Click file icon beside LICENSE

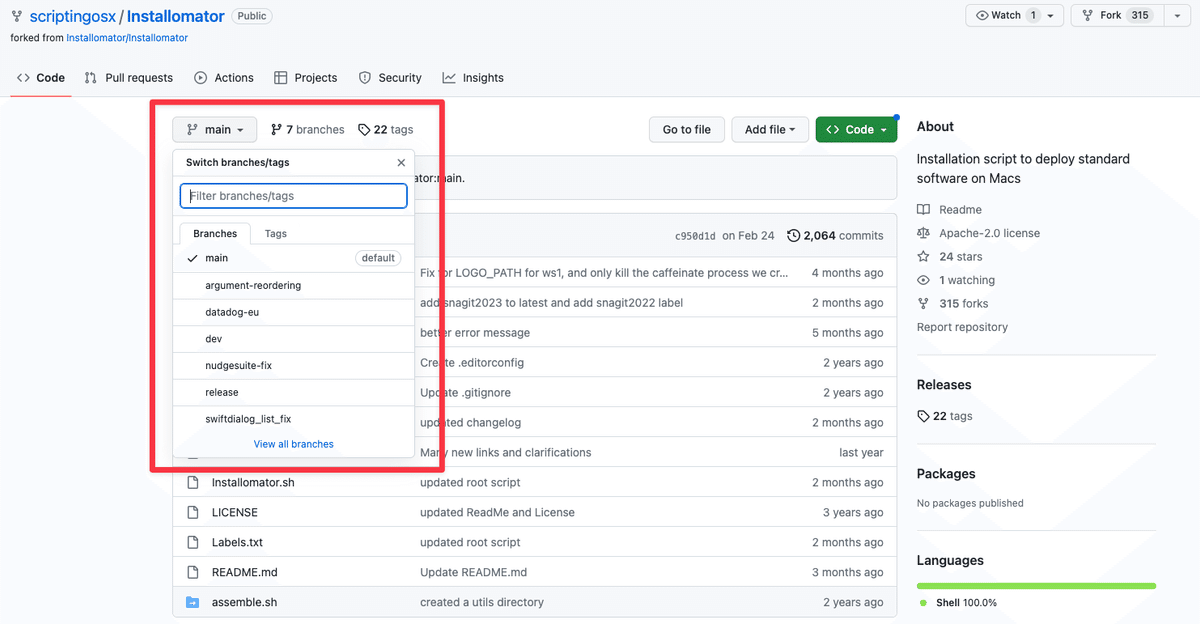click(x=193, y=512)
